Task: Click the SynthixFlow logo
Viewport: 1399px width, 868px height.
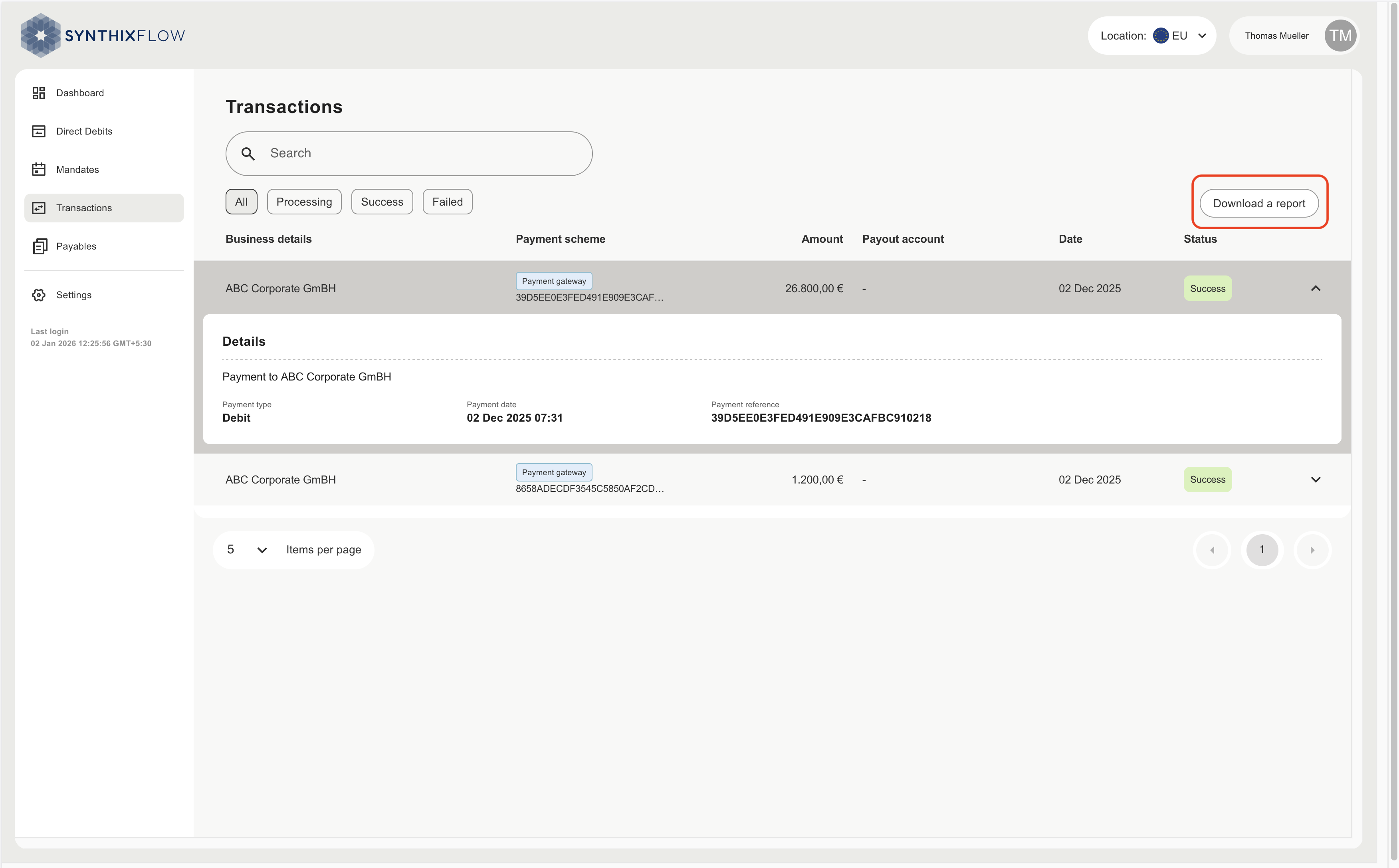Action: coord(103,36)
